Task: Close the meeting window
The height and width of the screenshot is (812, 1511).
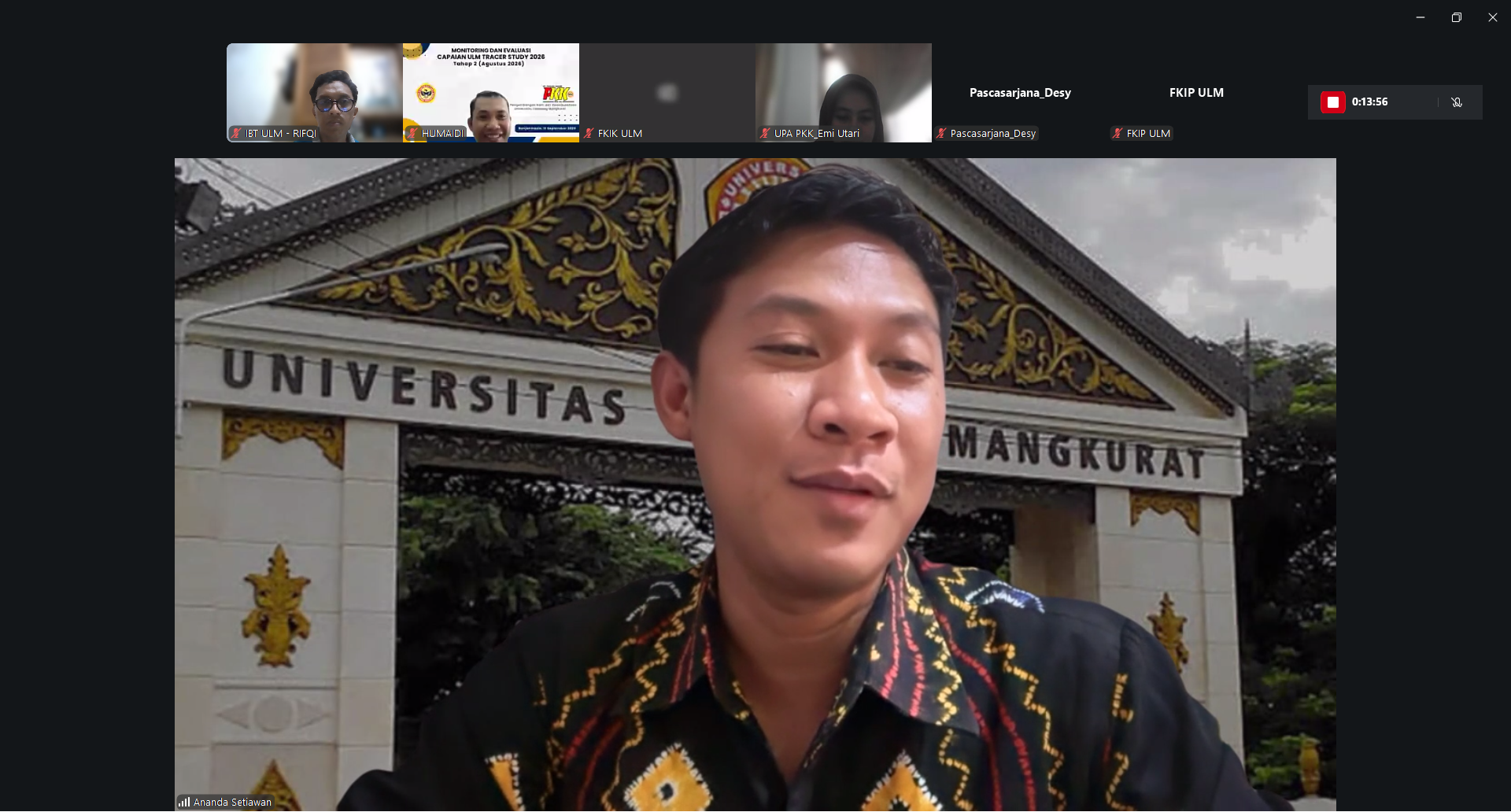Action: (1493, 17)
